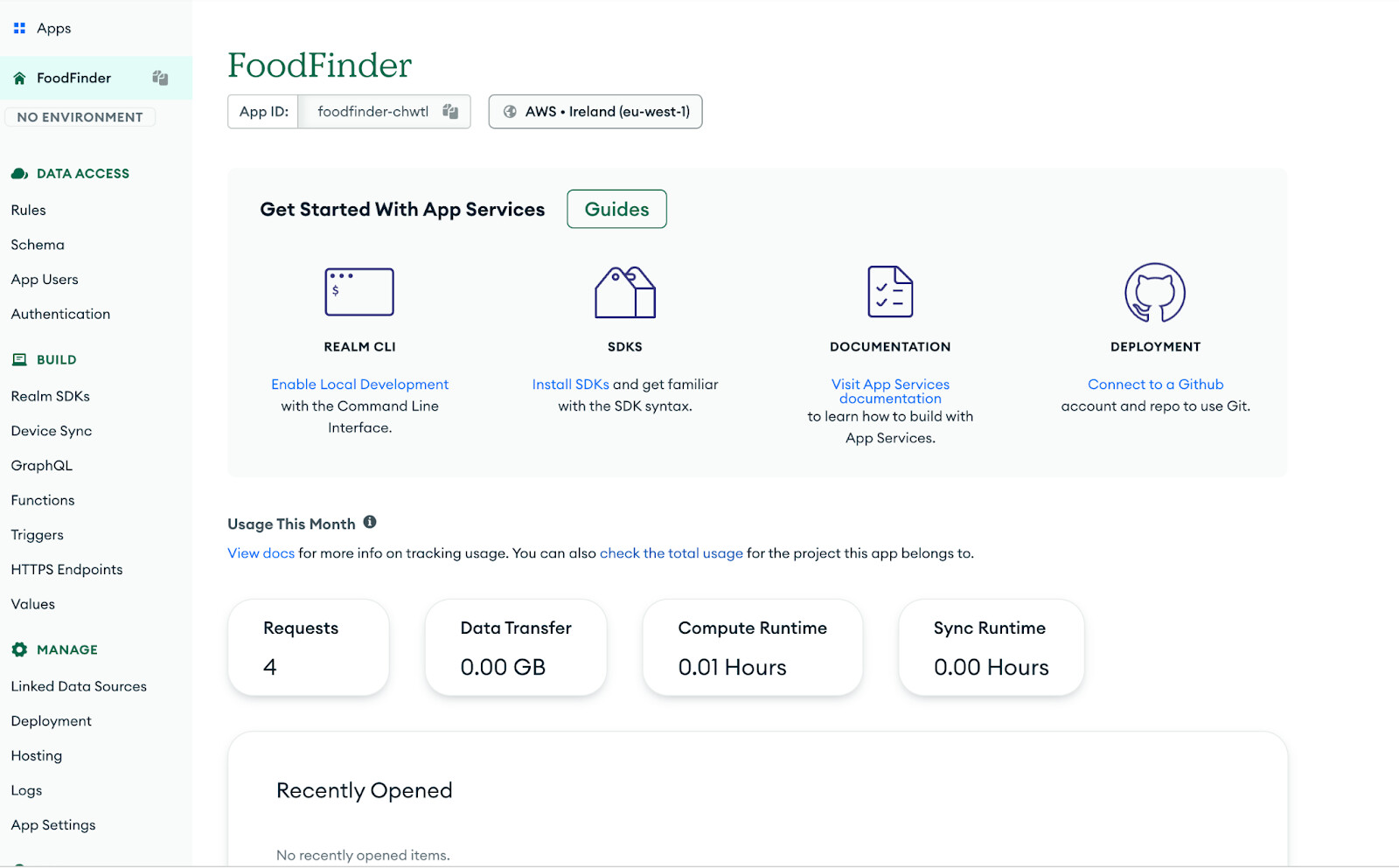Copy FoodFinder app name icon in sidebar
1399x868 pixels.
point(160,78)
